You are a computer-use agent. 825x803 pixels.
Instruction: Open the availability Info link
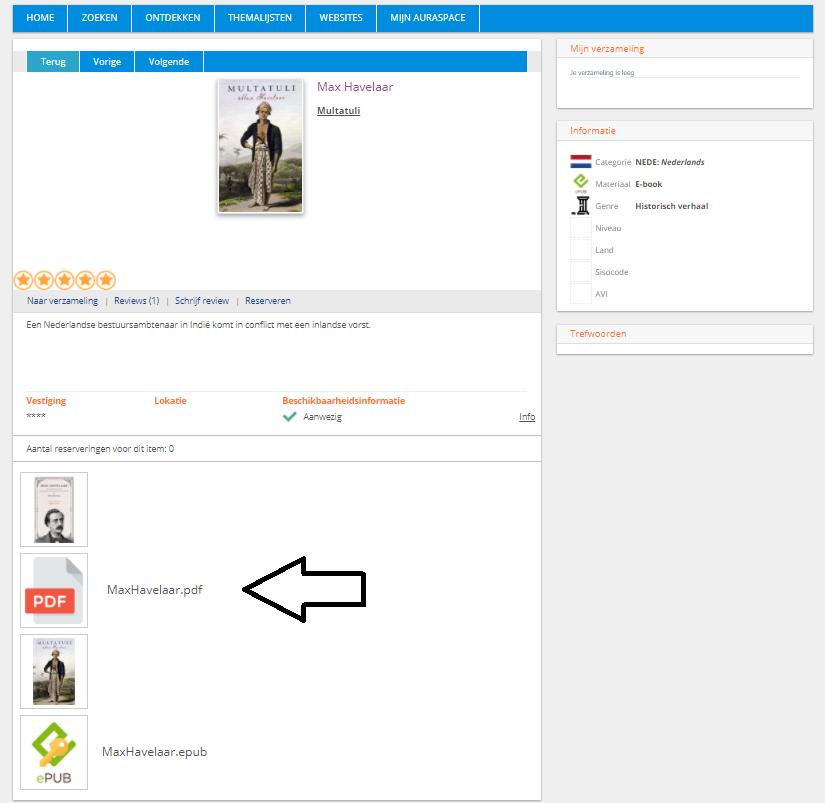pyautogui.click(x=527, y=417)
